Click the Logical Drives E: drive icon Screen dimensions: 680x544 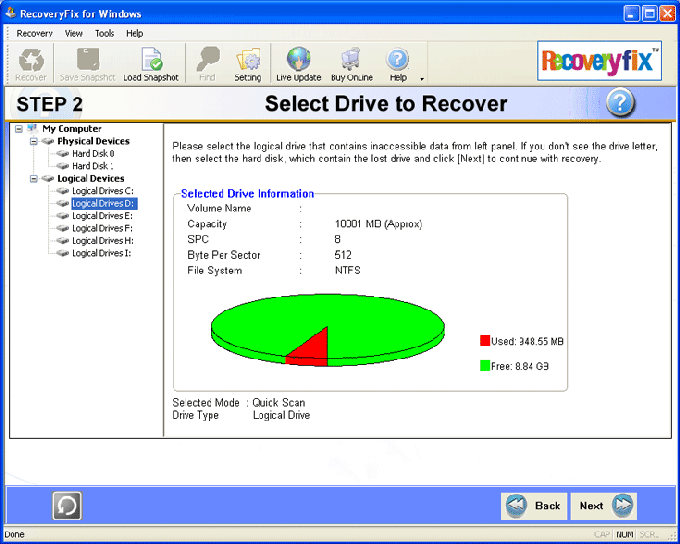pos(63,216)
